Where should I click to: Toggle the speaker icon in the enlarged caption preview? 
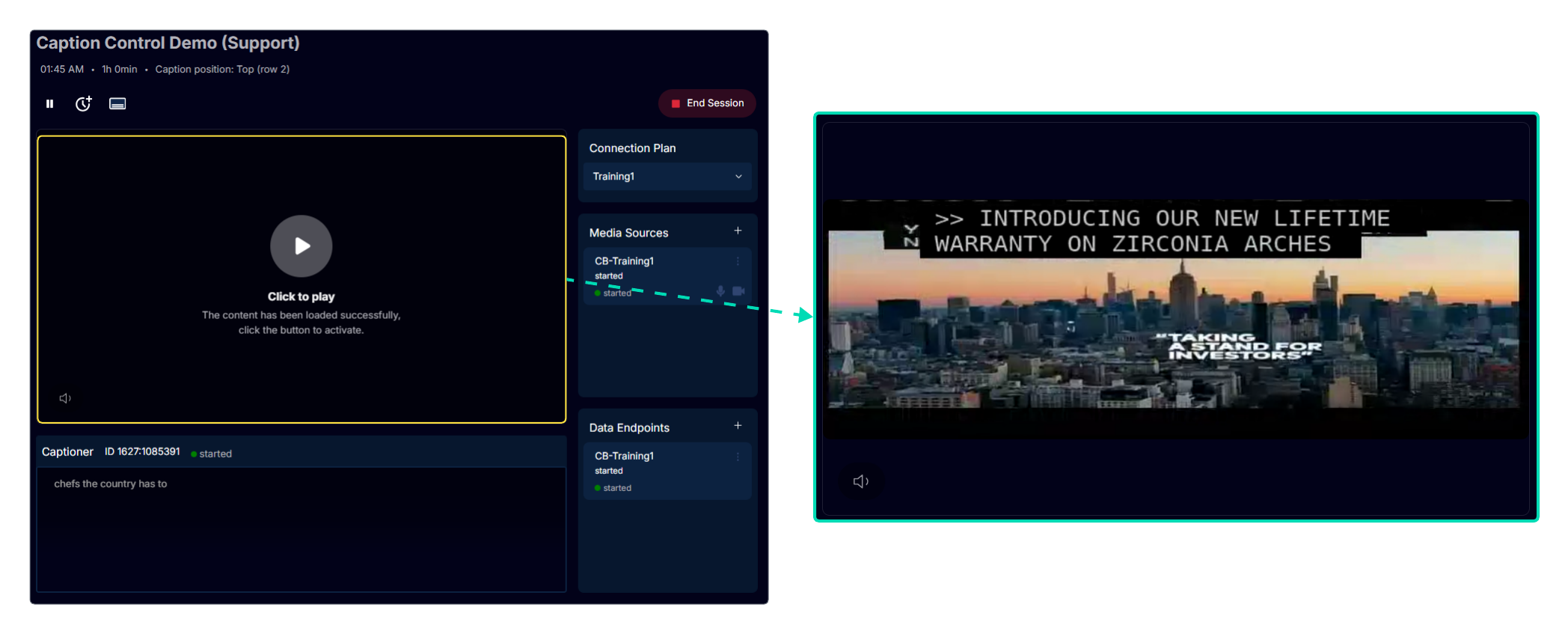pyautogui.click(x=861, y=481)
